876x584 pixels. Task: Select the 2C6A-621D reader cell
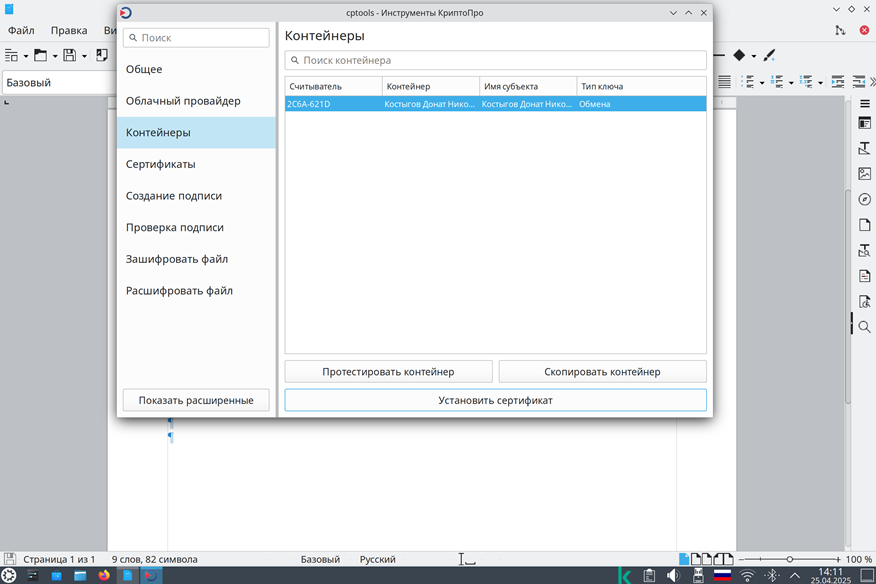click(334, 104)
